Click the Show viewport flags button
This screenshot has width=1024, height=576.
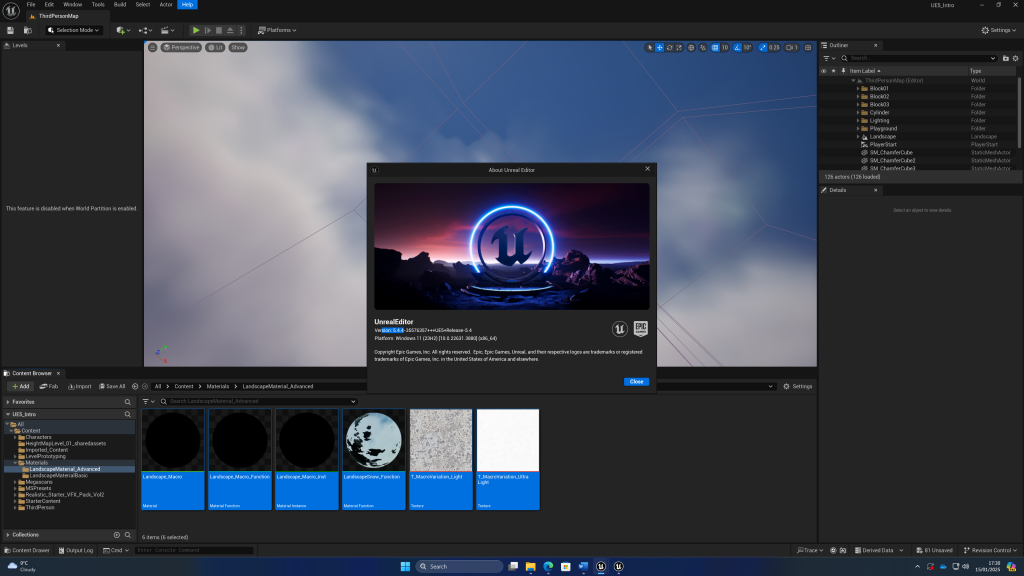238,47
